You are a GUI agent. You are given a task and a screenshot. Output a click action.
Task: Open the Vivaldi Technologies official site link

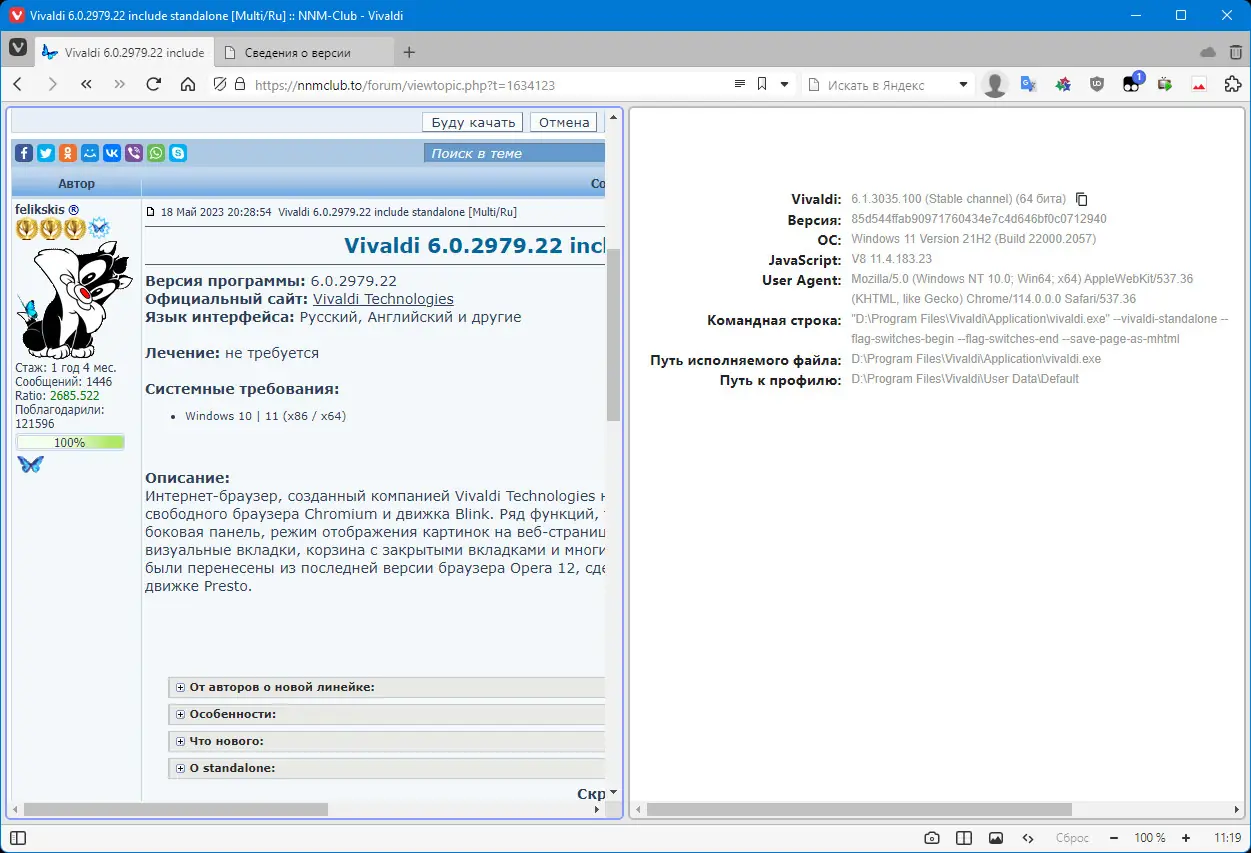pos(383,299)
